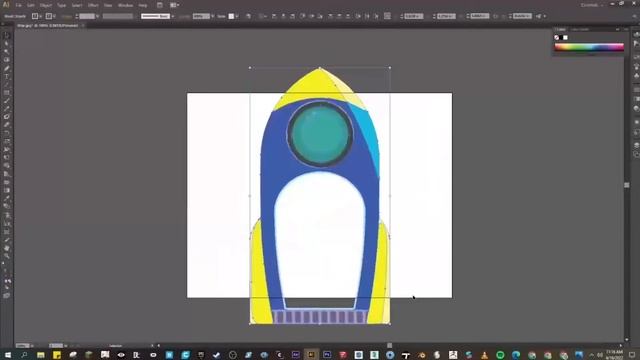Open Photoshop from the taskbar
The image size is (640, 360).
pyautogui.click(x=327, y=355)
